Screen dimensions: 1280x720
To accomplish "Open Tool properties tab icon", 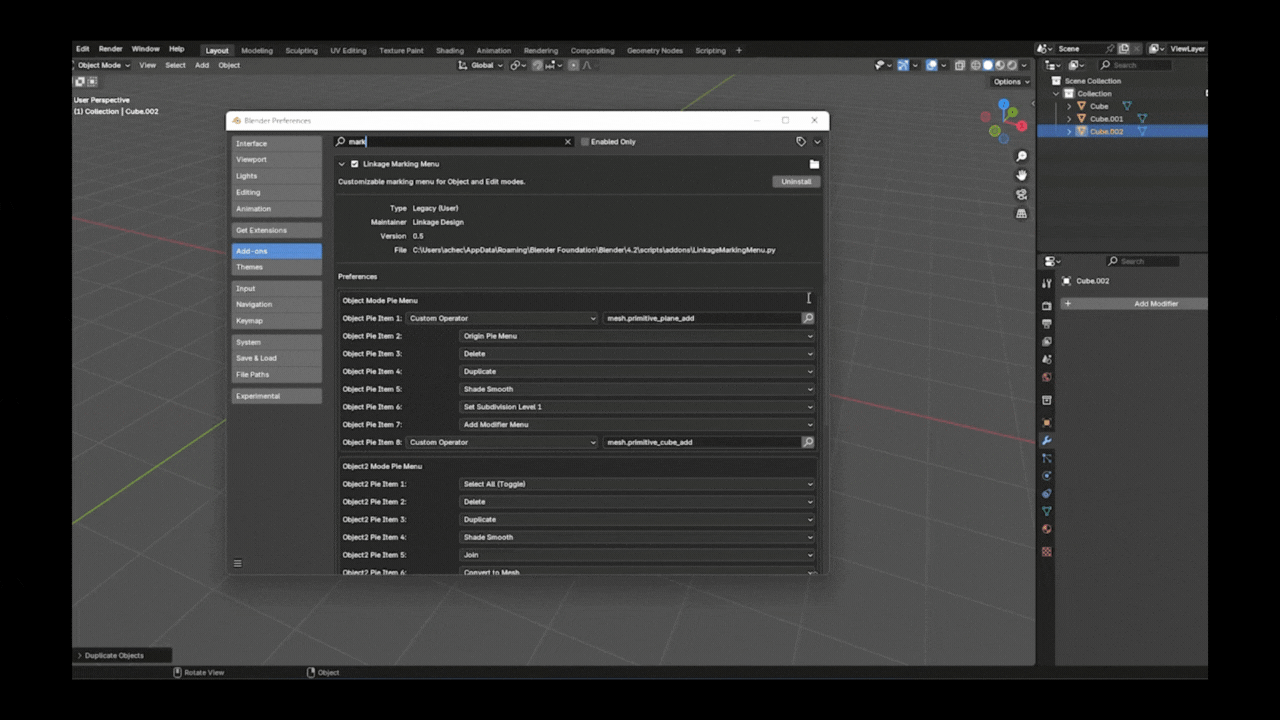I will pyautogui.click(x=1047, y=284).
